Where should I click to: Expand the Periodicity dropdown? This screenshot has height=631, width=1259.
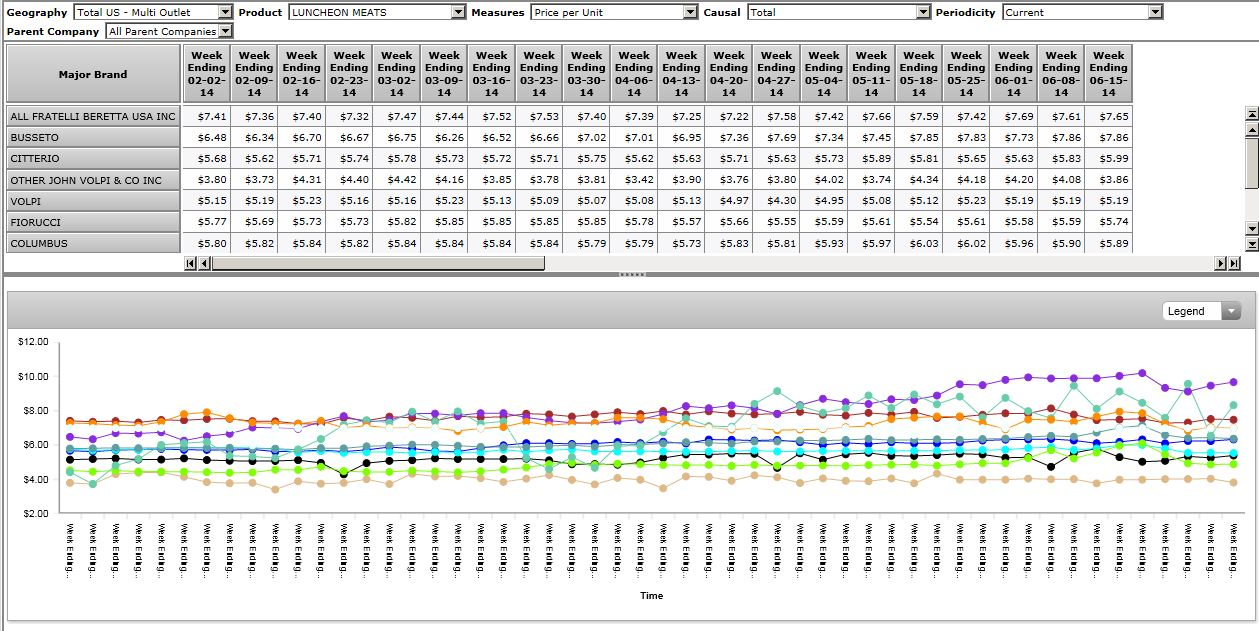point(1155,12)
